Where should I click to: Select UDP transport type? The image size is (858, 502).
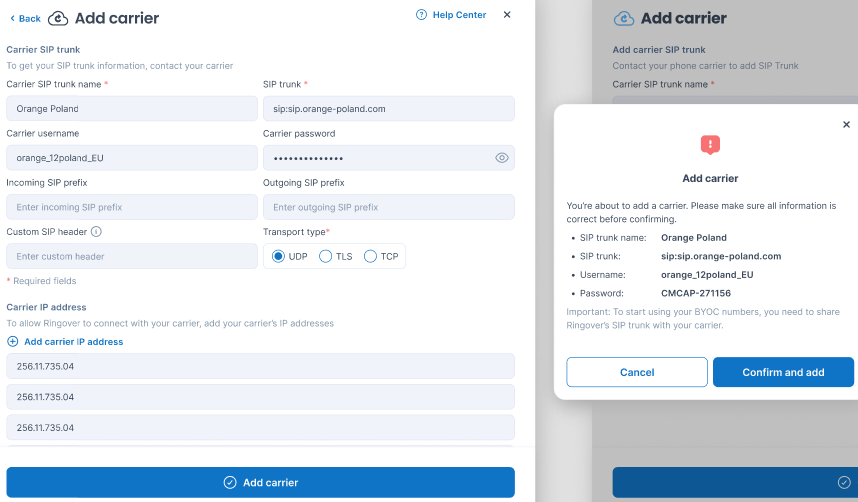(x=279, y=257)
